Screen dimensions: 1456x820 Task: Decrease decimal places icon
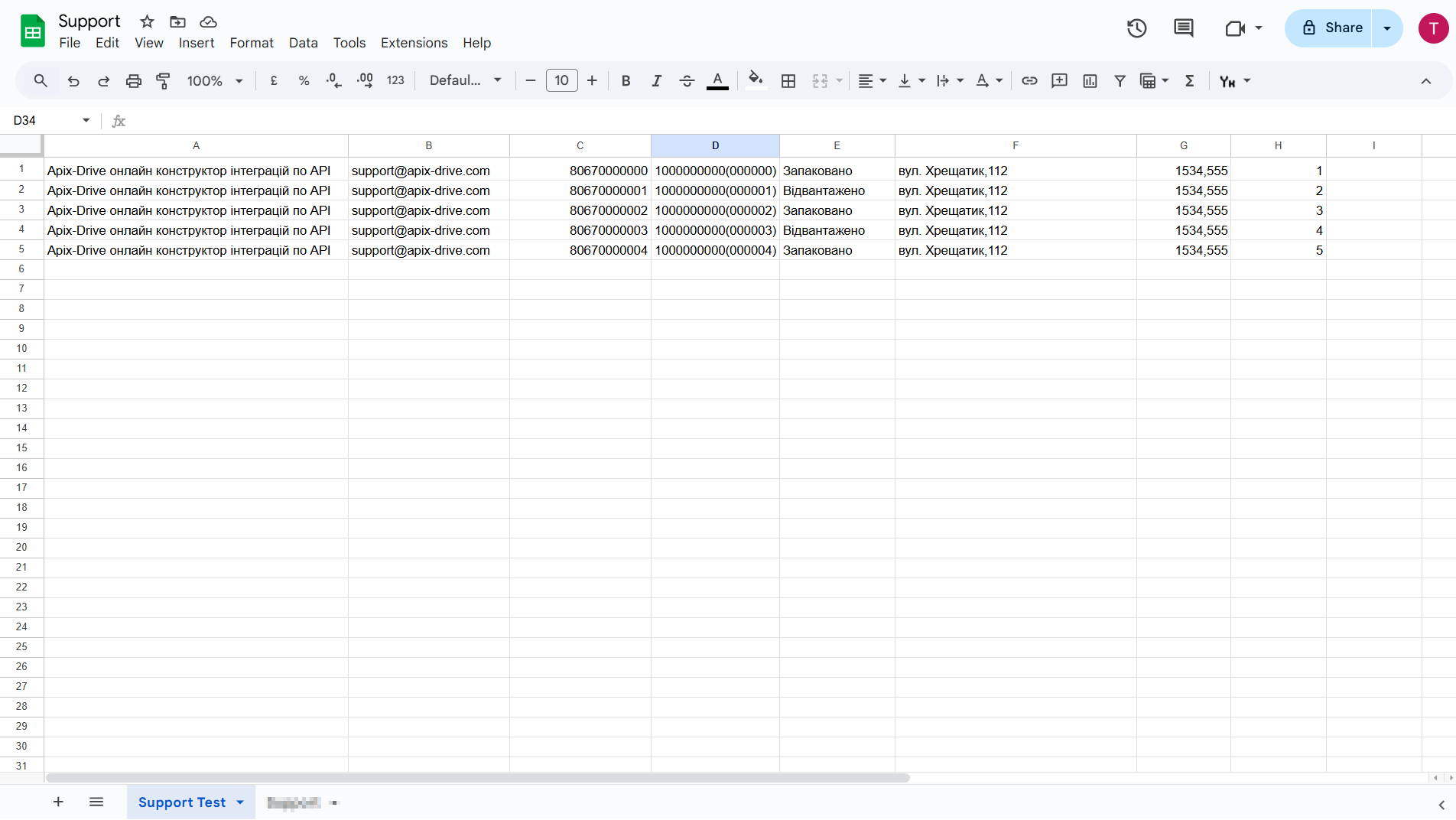[334, 80]
